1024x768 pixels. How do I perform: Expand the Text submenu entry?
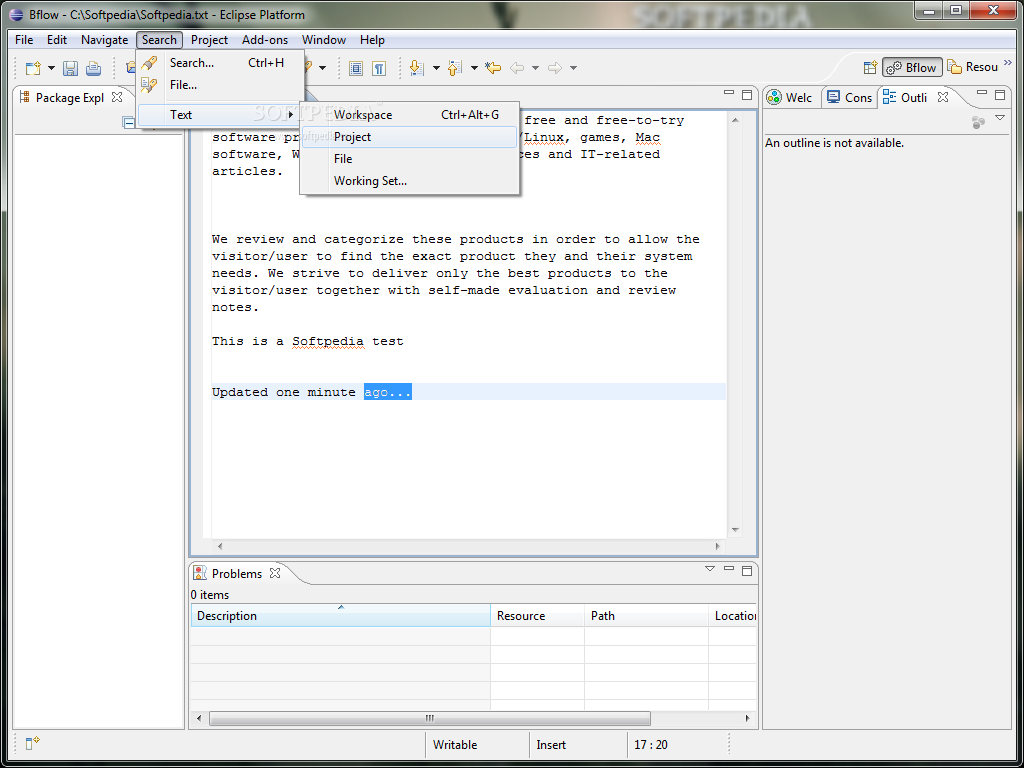(221, 115)
